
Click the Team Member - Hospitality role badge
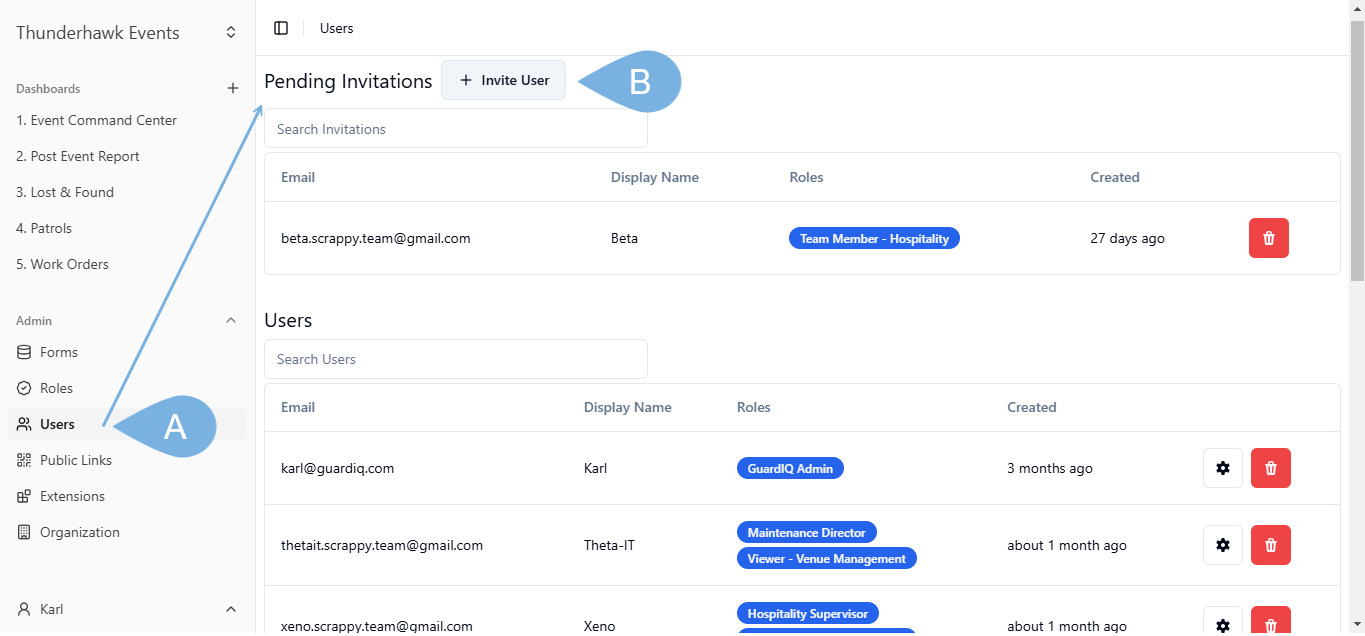pos(874,238)
